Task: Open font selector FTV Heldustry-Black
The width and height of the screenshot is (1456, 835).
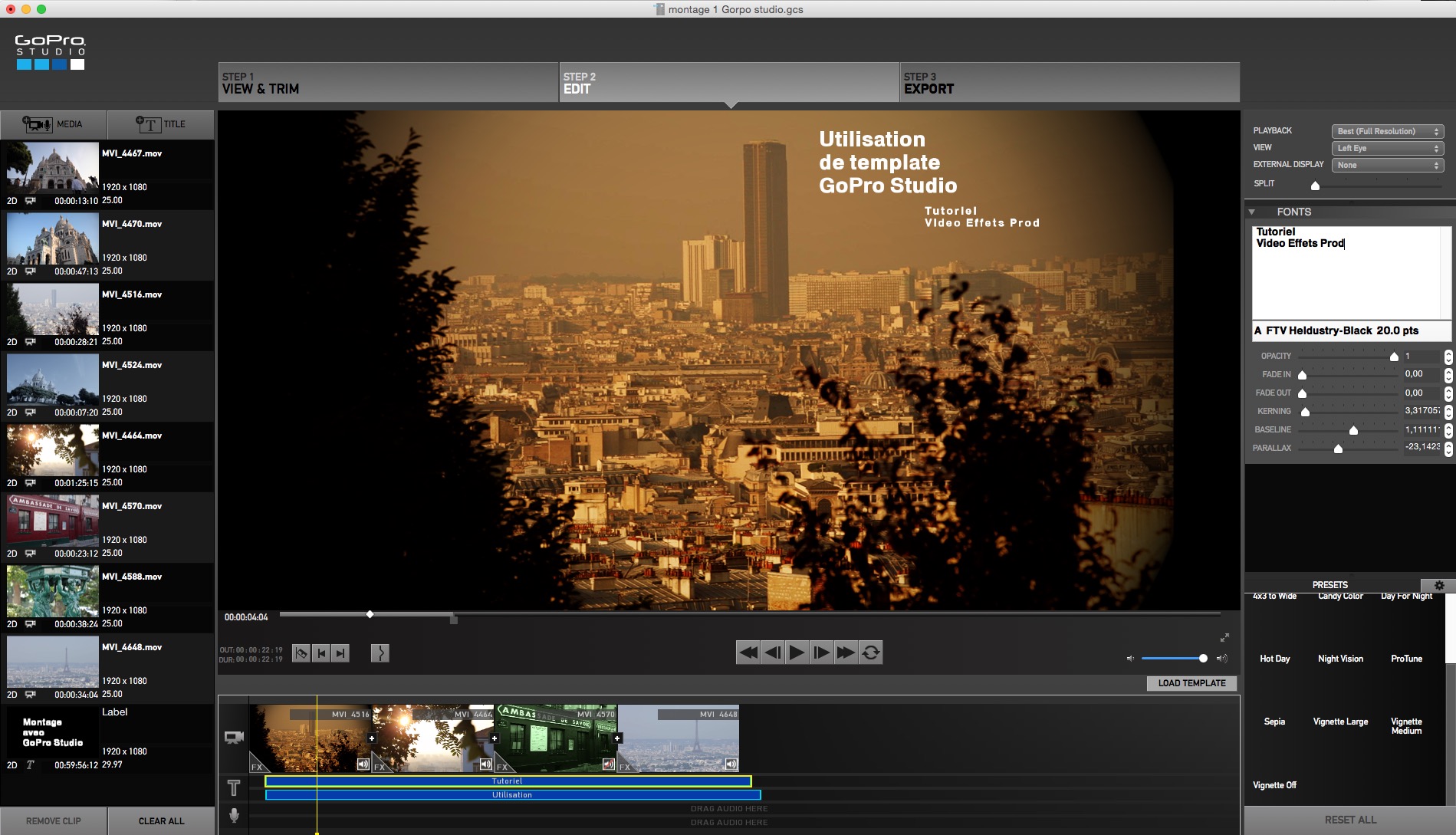Action: (1352, 330)
